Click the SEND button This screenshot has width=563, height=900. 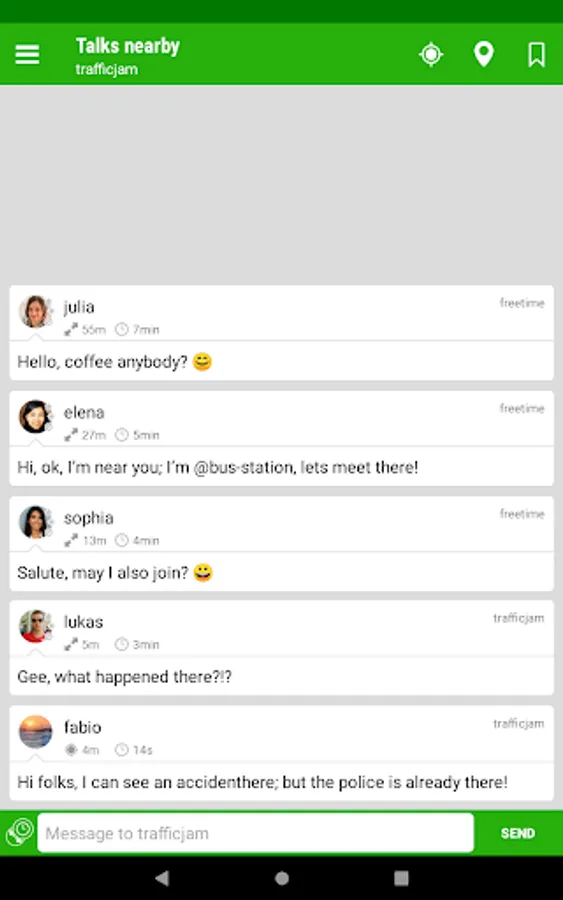click(518, 833)
